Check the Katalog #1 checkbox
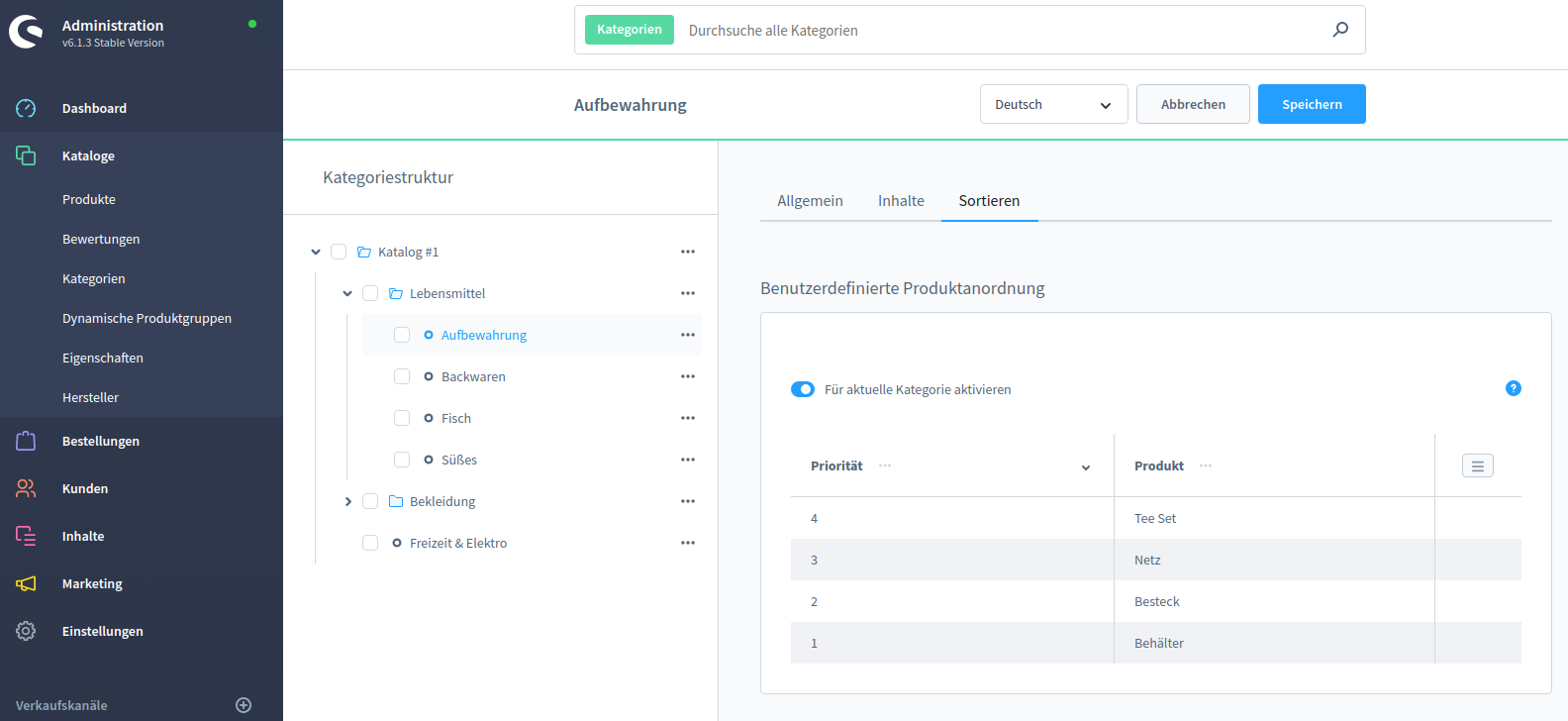Viewport: 1568px width, 721px height. [339, 252]
